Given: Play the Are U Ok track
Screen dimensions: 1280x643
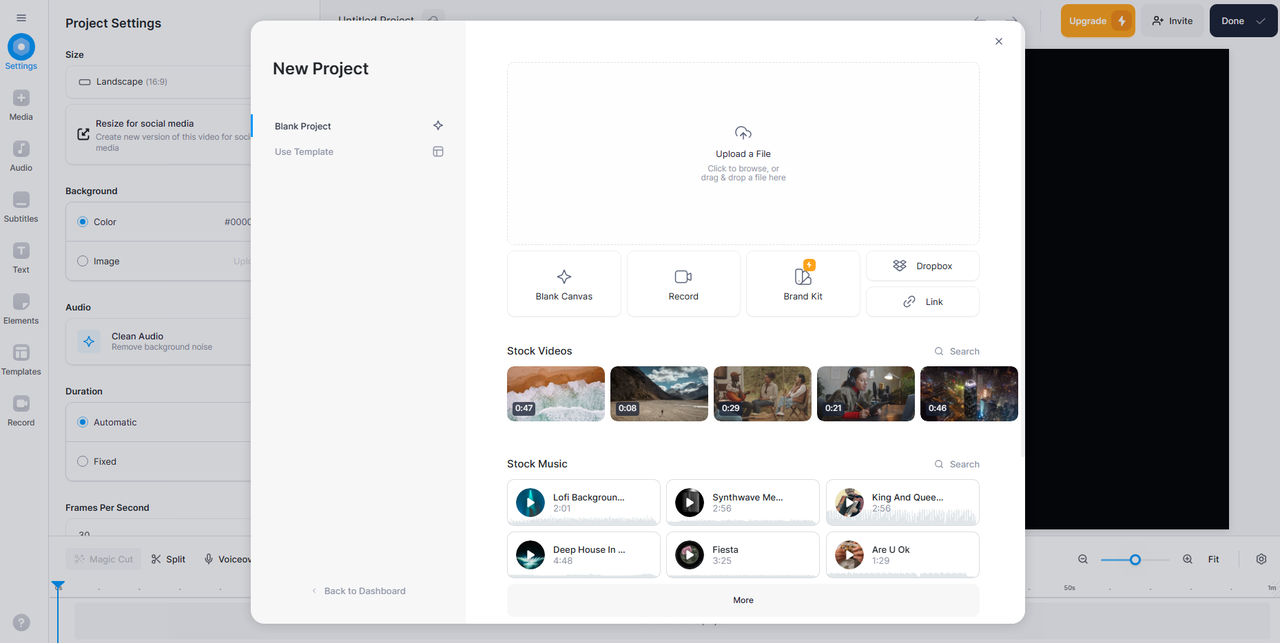Looking at the screenshot, I should pos(849,555).
